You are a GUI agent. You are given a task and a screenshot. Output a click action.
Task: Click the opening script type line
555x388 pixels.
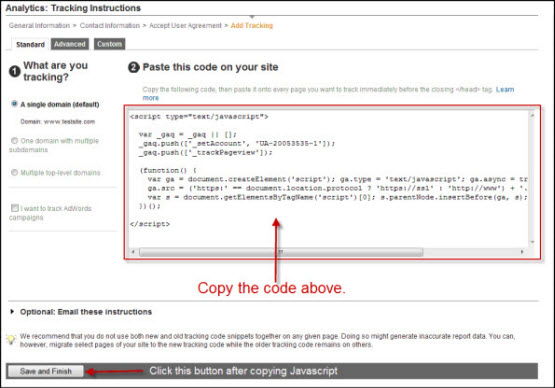pyautogui.click(x=199, y=116)
